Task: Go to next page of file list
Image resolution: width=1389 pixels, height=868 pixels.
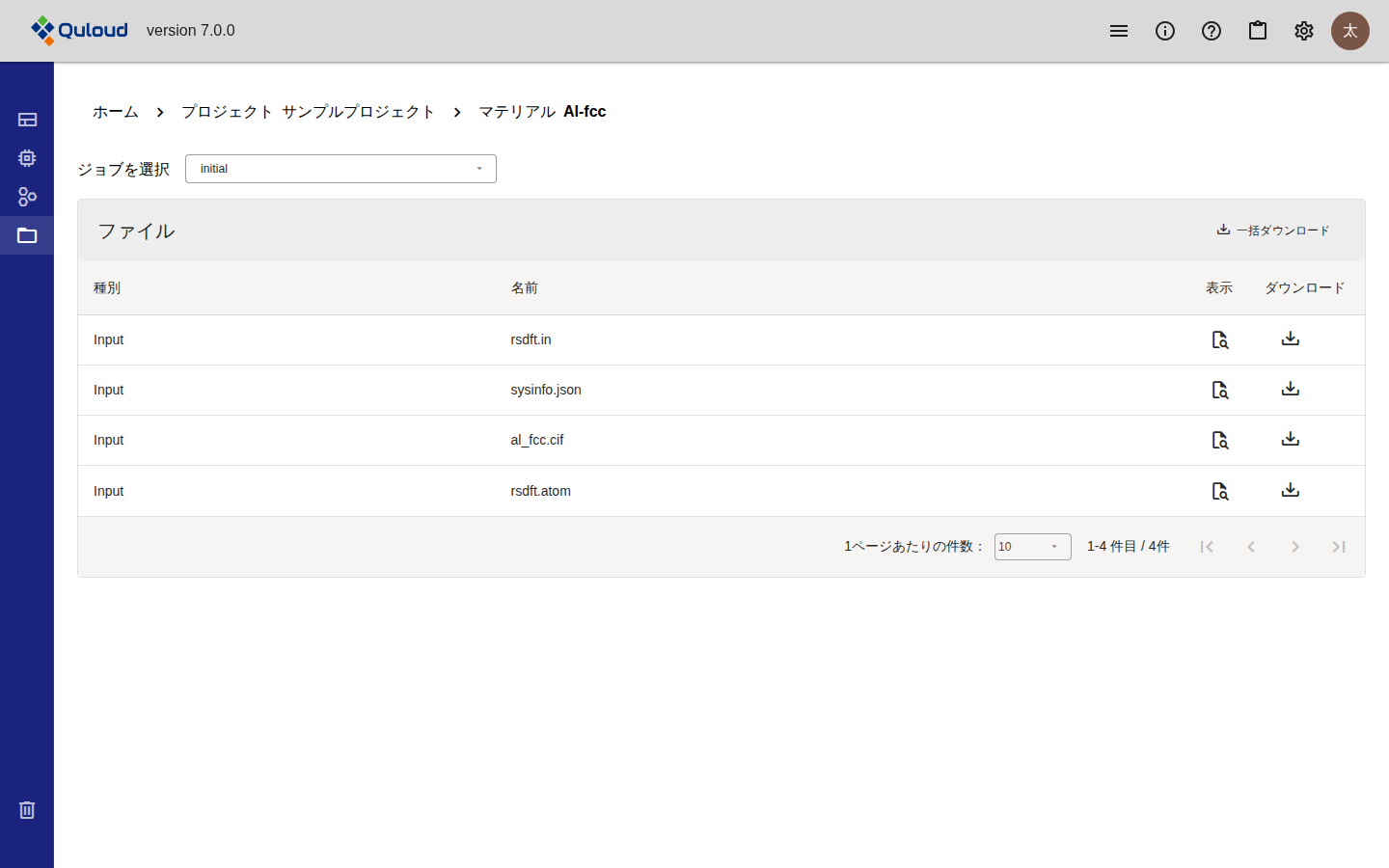Action: pos(1295,547)
